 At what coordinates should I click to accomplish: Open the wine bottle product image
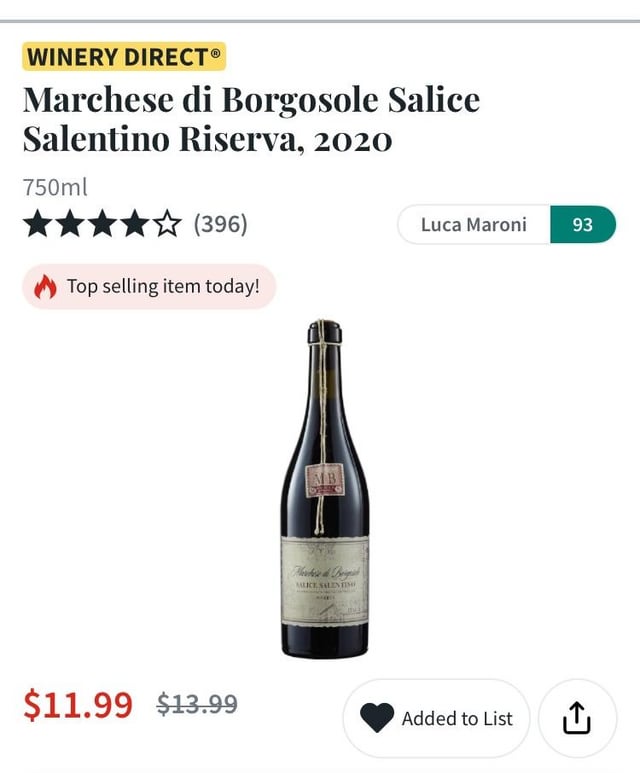pyautogui.click(x=324, y=490)
